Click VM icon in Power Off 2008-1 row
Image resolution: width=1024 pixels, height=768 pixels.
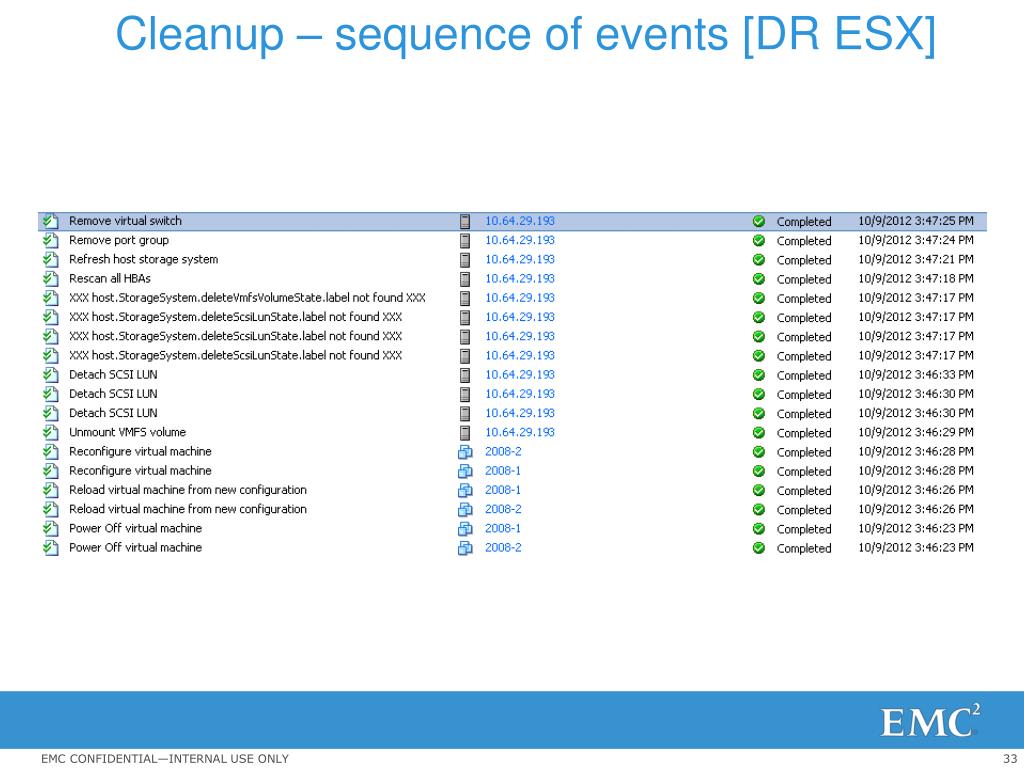(465, 529)
